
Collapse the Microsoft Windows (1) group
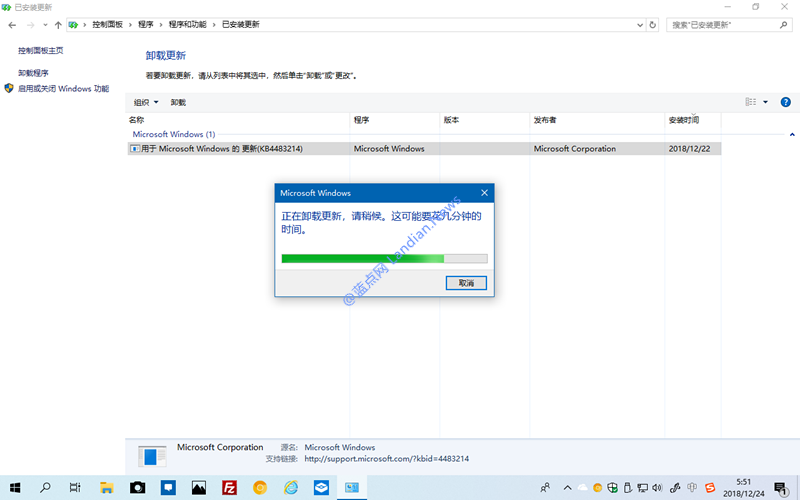click(x=792, y=135)
